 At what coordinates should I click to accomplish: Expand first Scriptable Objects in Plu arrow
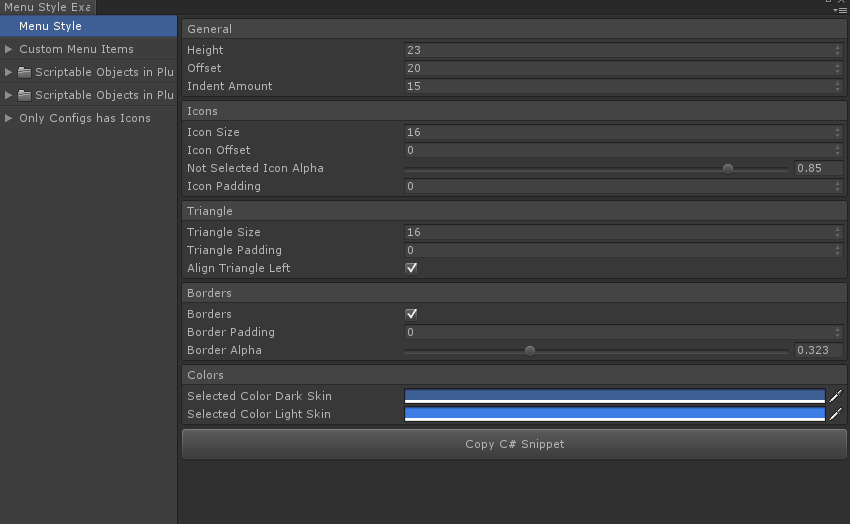[x=9, y=72]
